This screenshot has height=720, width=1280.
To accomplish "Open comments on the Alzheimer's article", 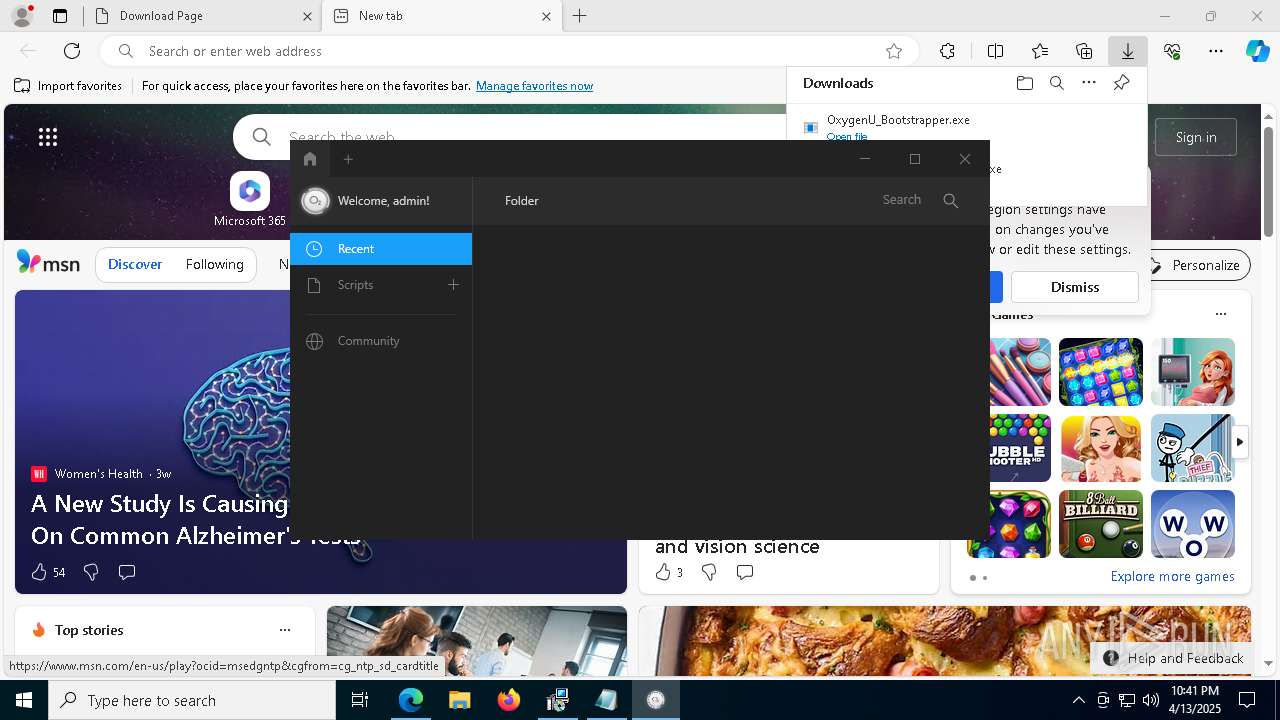I will (127, 572).
